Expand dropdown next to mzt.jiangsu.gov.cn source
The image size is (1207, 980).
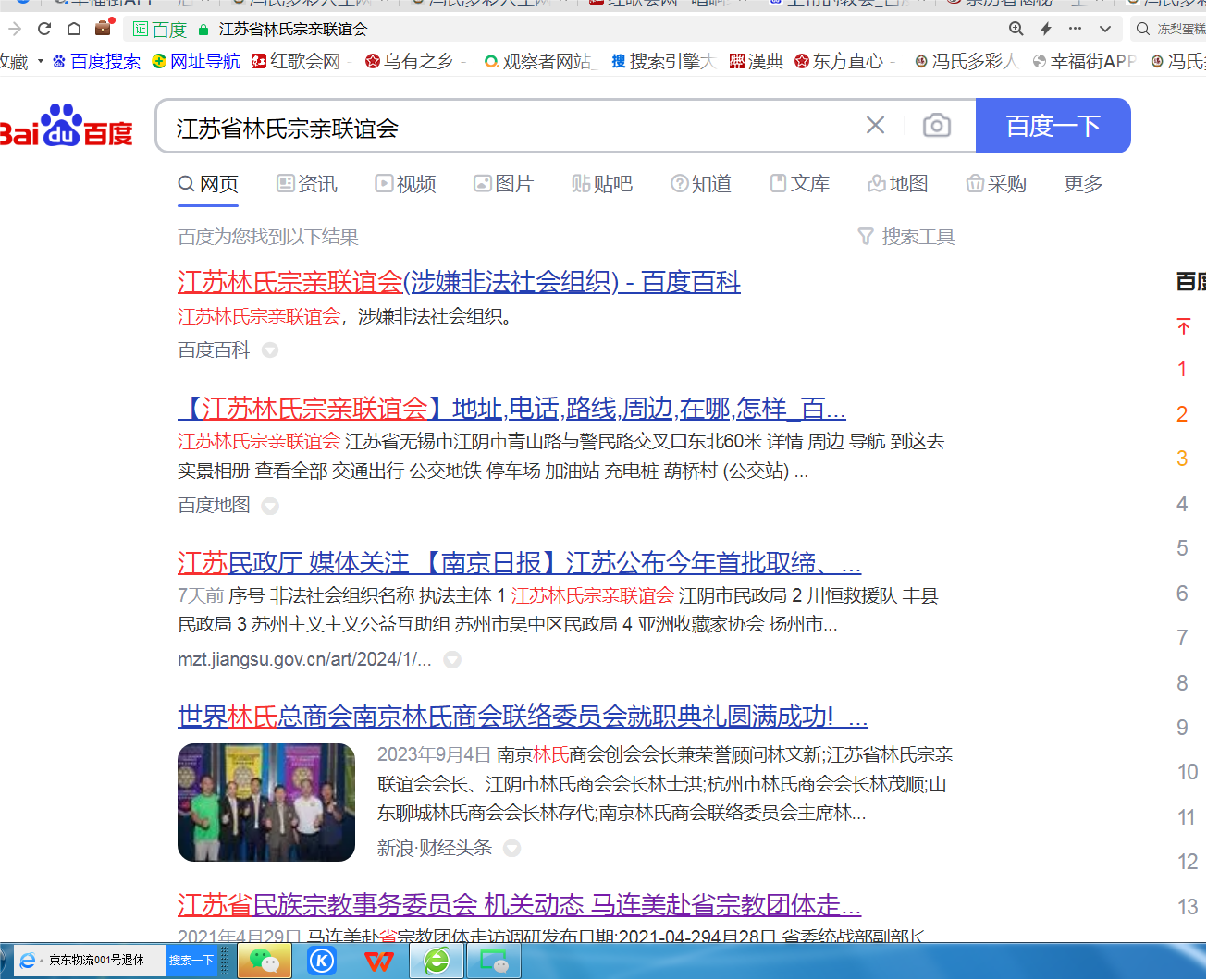pos(452,660)
